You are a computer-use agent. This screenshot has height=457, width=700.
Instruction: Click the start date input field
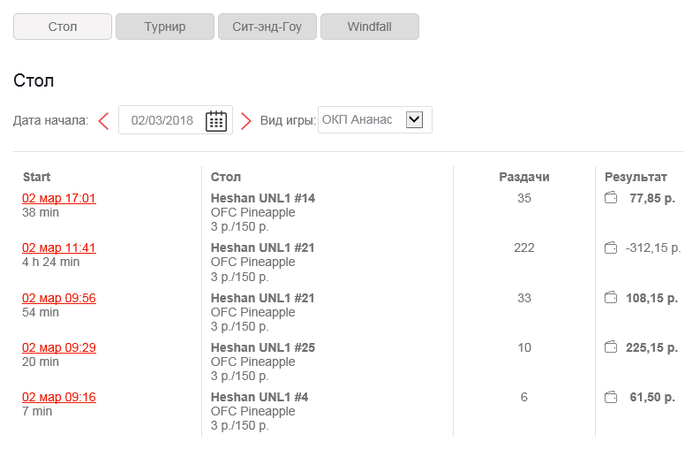click(x=162, y=121)
